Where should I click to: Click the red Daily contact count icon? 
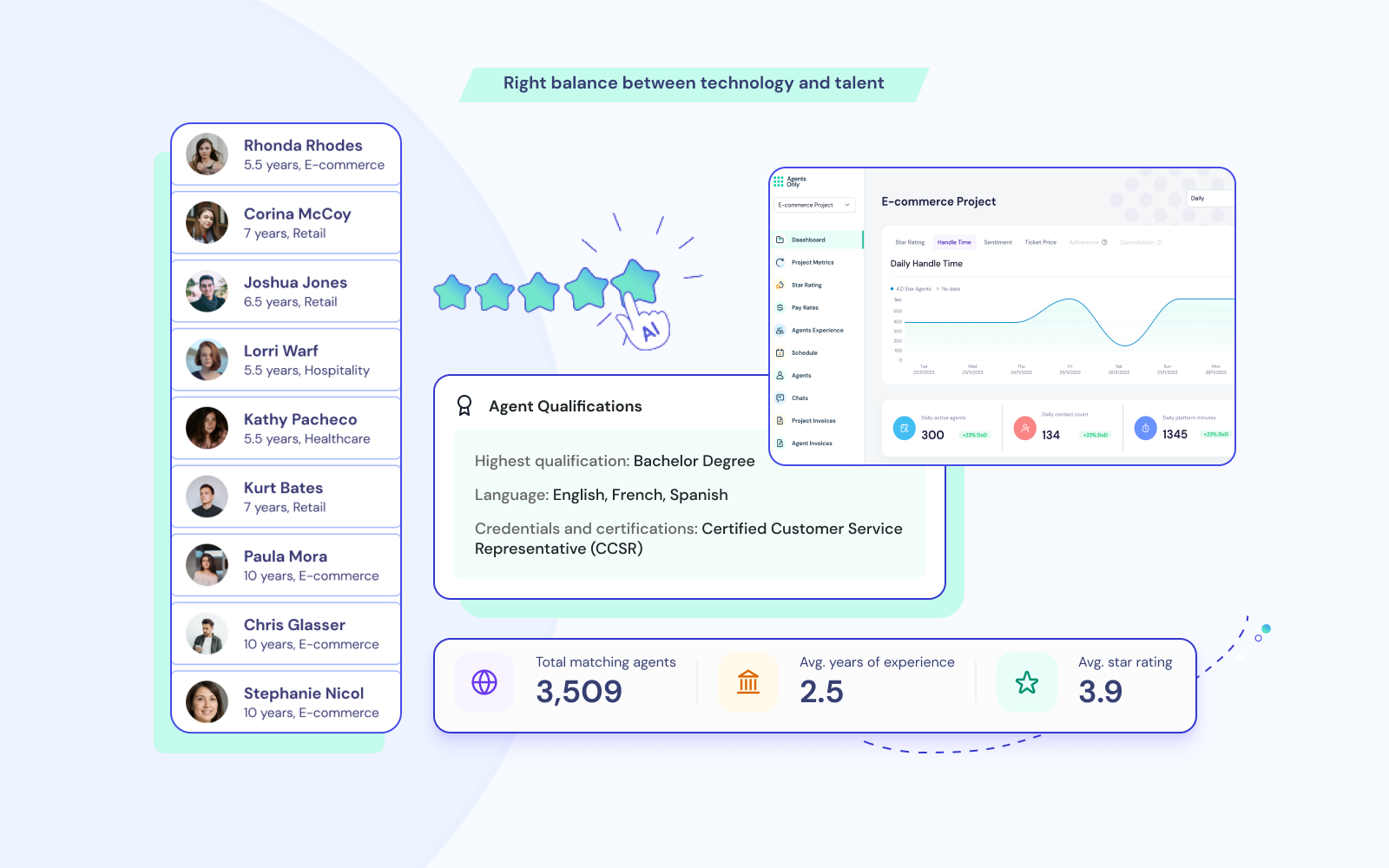[x=1025, y=428]
